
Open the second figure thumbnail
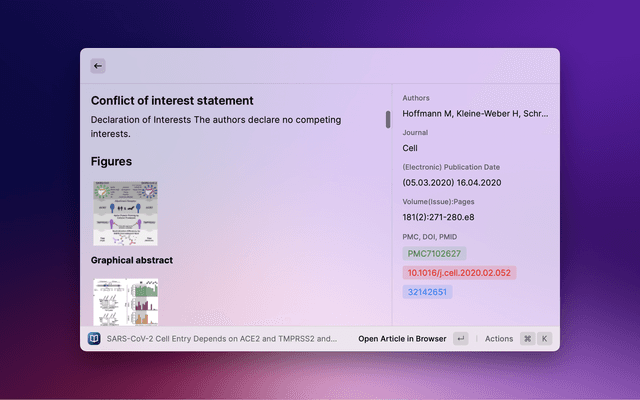125,301
